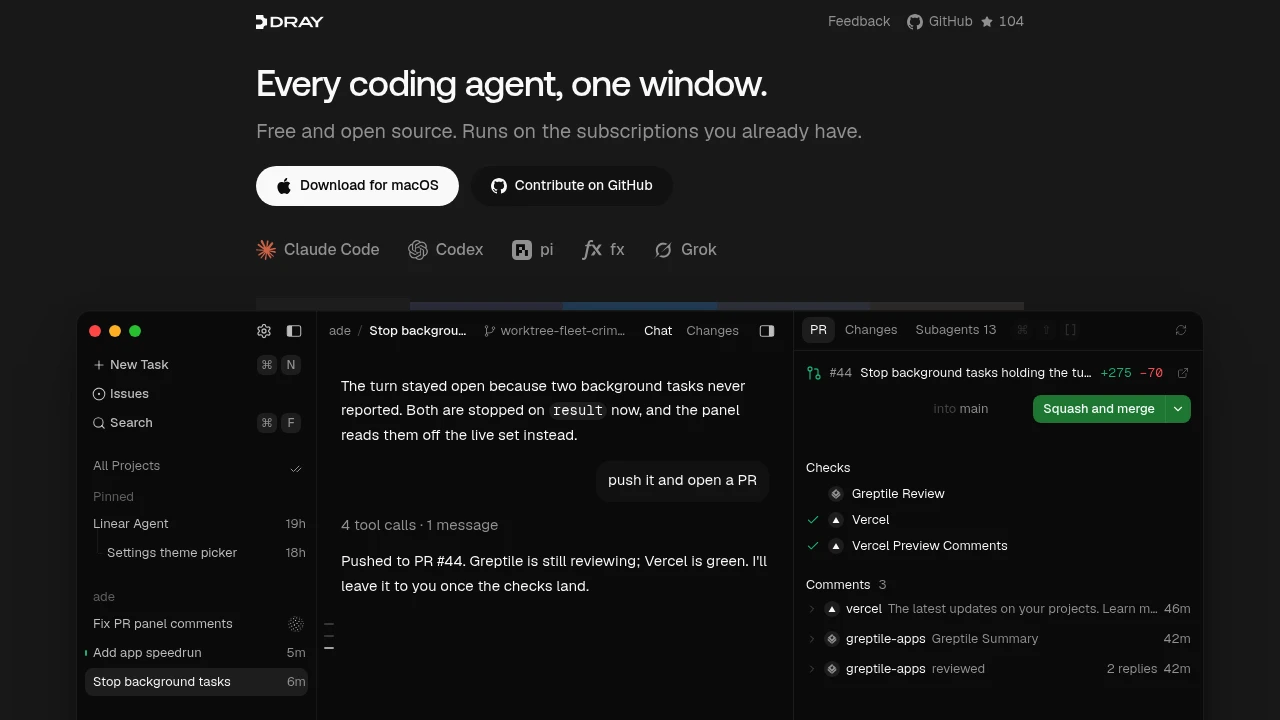This screenshot has height=720, width=1280.
Task: Click the Squash and merge button
Action: [1098, 409]
